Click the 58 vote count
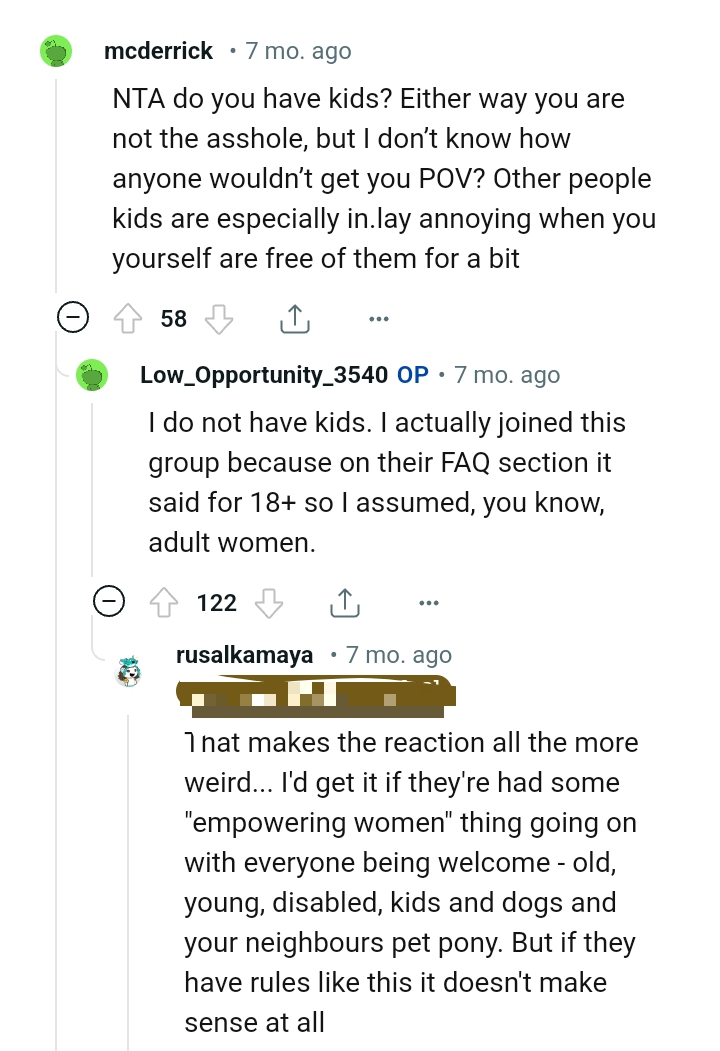 click(174, 319)
